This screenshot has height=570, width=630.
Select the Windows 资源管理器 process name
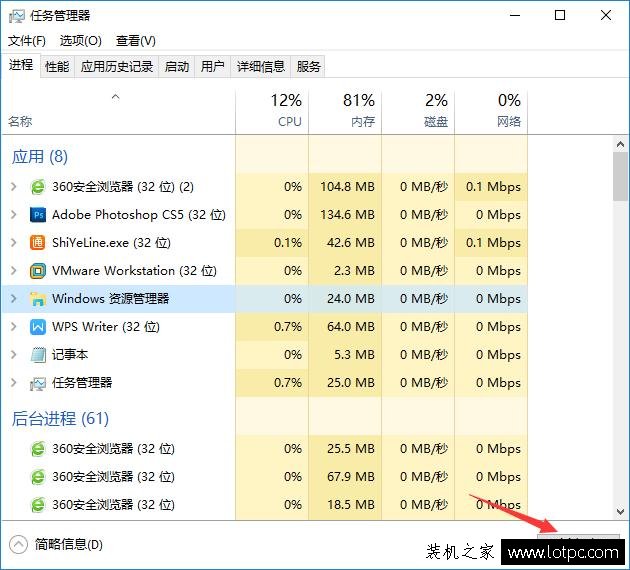tap(110, 299)
